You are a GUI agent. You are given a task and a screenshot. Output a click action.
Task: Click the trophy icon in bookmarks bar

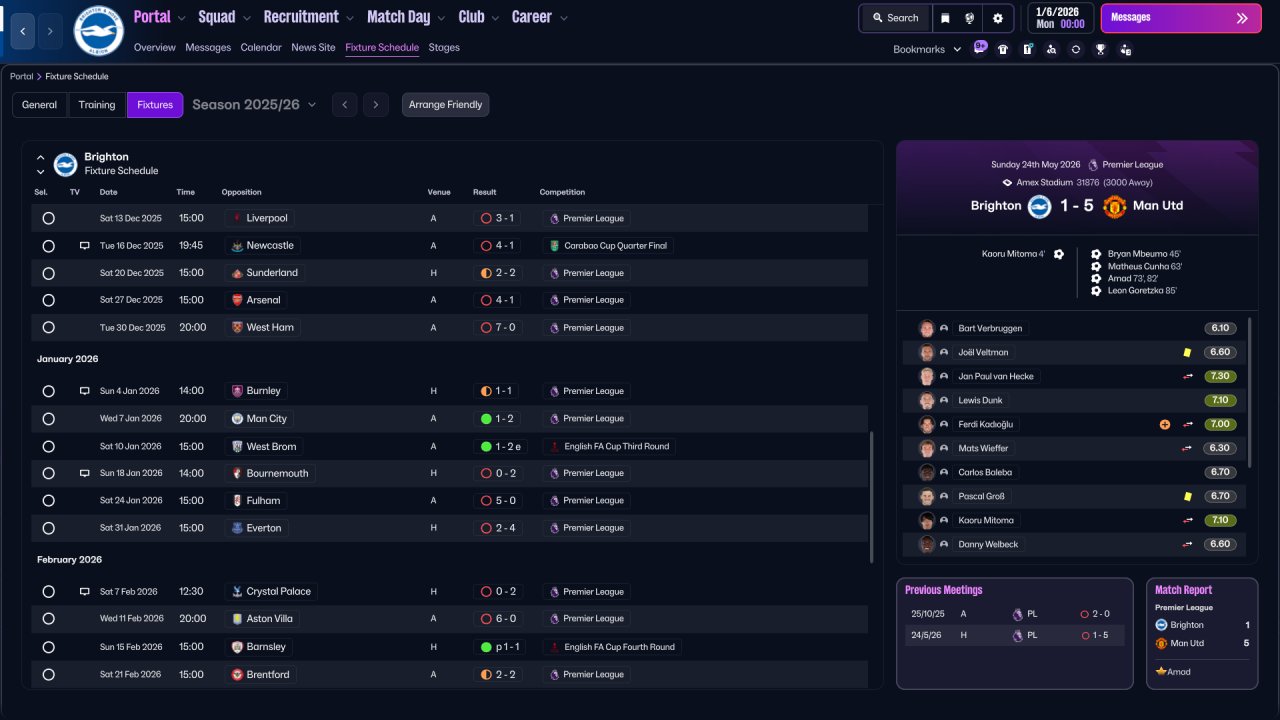1100,49
